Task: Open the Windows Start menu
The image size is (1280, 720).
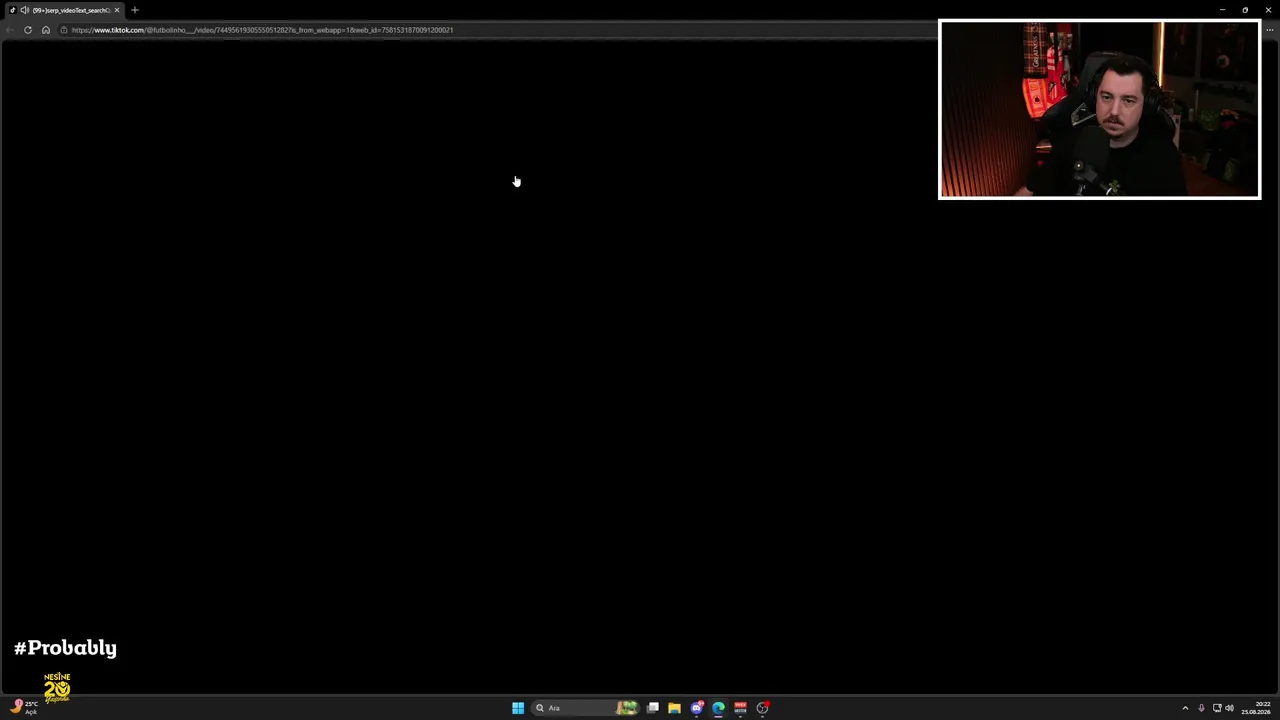Action: pos(518,708)
